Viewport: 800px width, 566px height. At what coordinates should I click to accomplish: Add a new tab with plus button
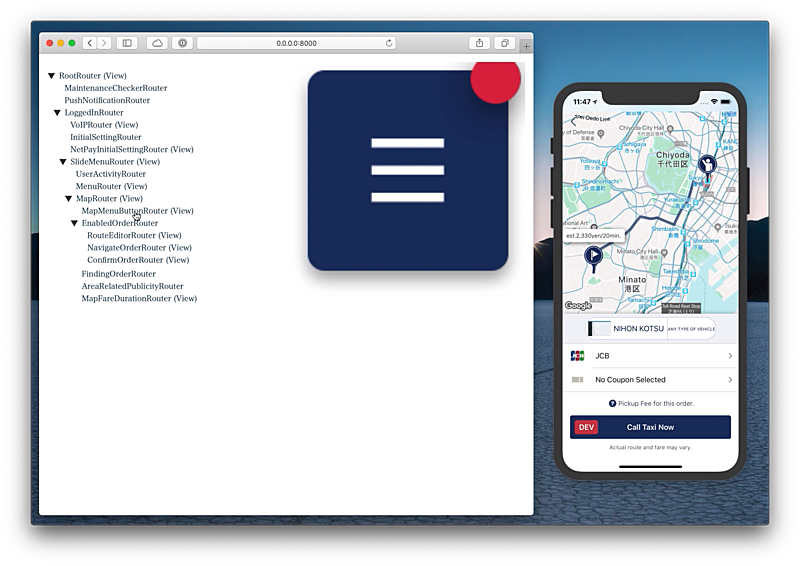pos(526,46)
